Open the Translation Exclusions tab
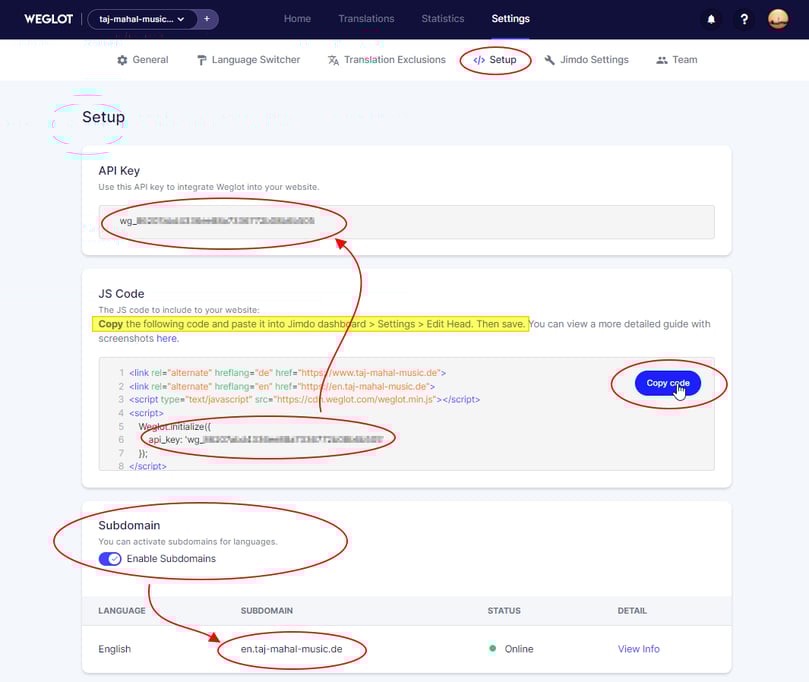 click(x=386, y=60)
